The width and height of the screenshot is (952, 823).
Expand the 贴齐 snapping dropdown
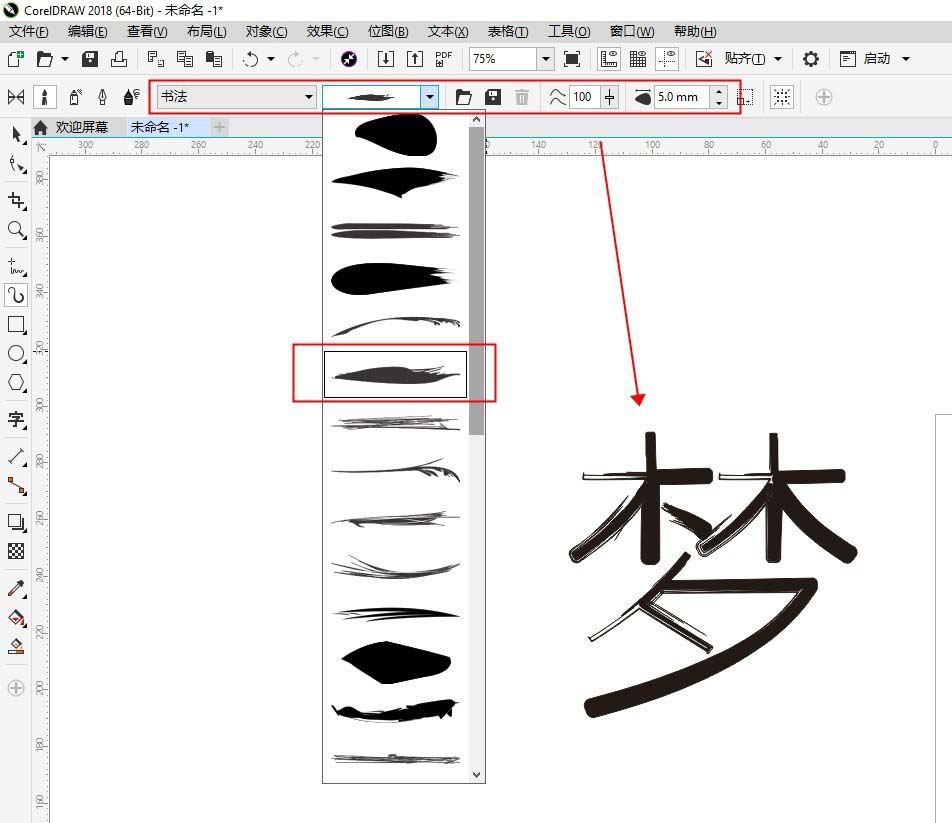[x=778, y=57]
